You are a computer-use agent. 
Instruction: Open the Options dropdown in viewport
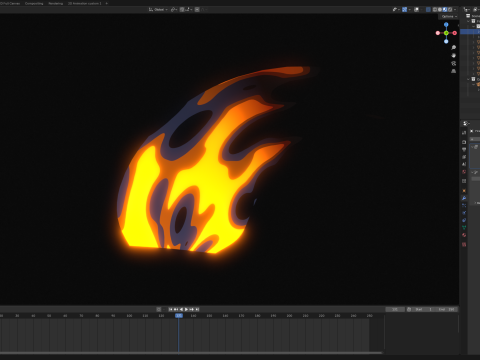coord(449,17)
